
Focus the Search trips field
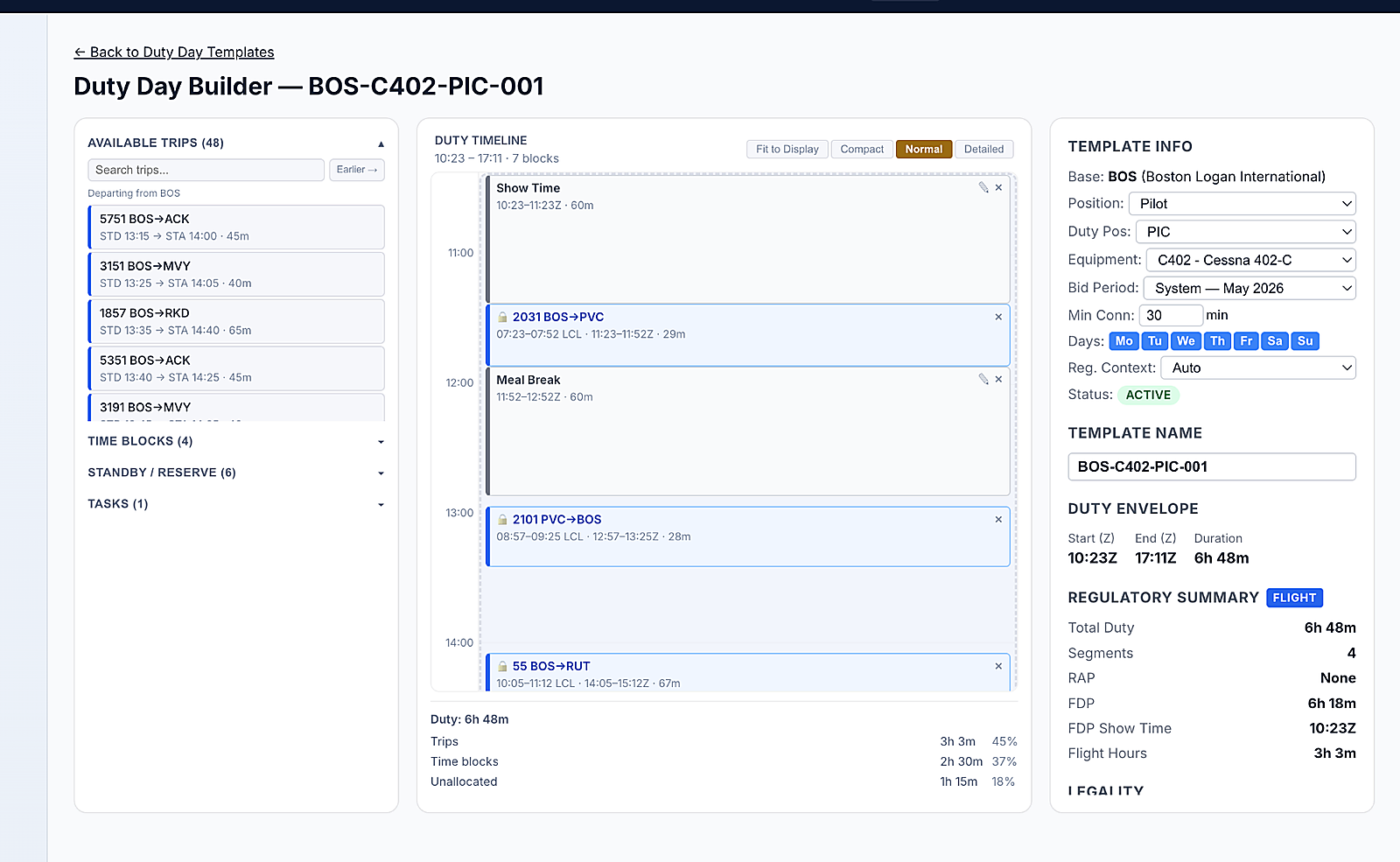(206, 170)
